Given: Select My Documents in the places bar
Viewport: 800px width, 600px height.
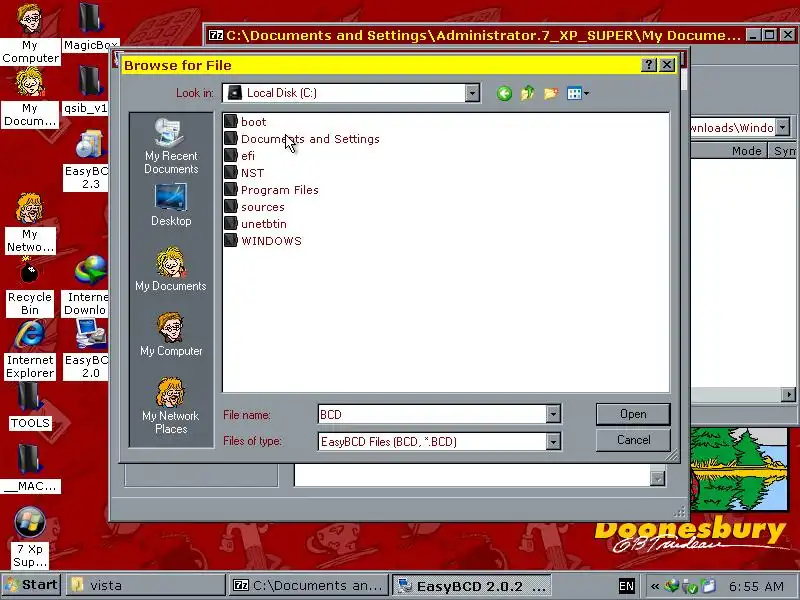Looking at the screenshot, I should 171,269.
